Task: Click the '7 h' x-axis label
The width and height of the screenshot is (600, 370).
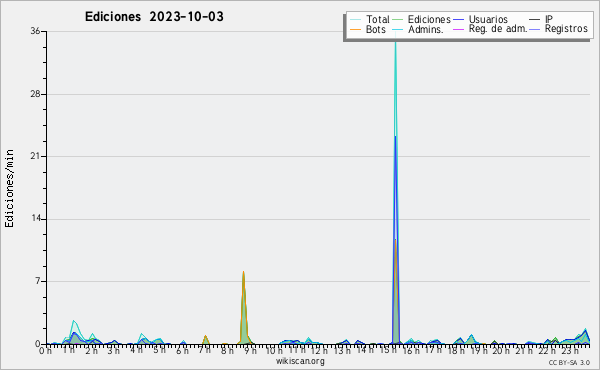Action: tap(204, 350)
